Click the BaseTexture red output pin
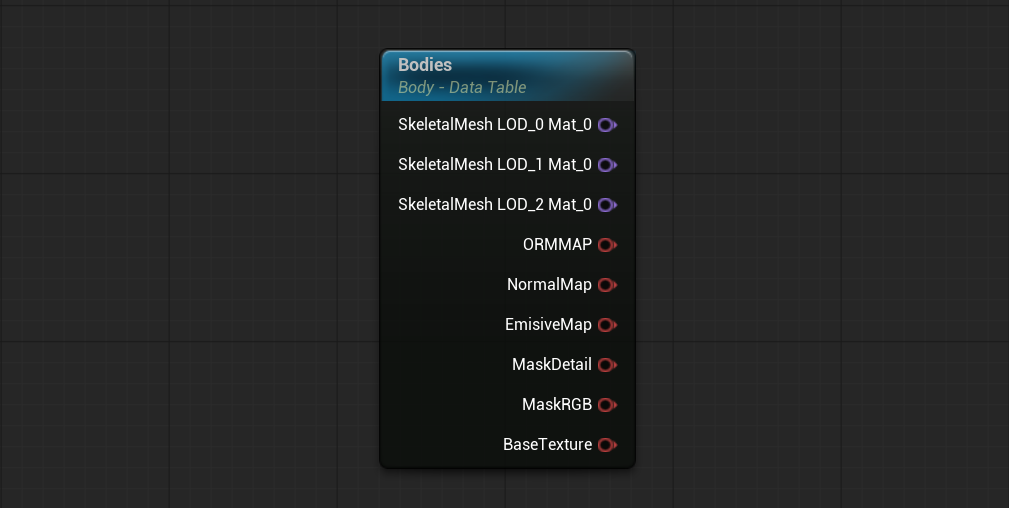The image size is (1009, 508). click(607, 445)
